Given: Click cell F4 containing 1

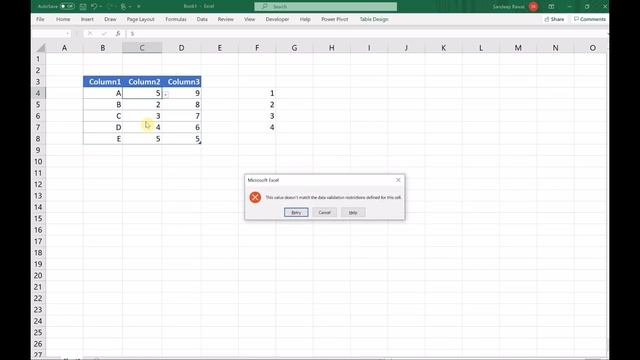Looking at the screenshot, I should pos(257,93).
